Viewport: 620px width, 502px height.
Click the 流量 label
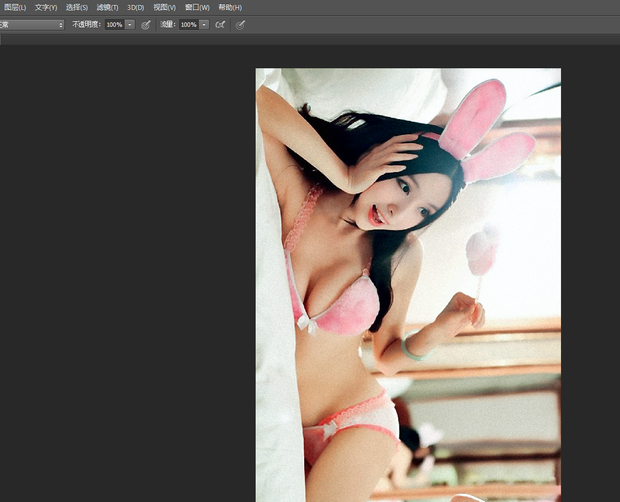[167, 24]
